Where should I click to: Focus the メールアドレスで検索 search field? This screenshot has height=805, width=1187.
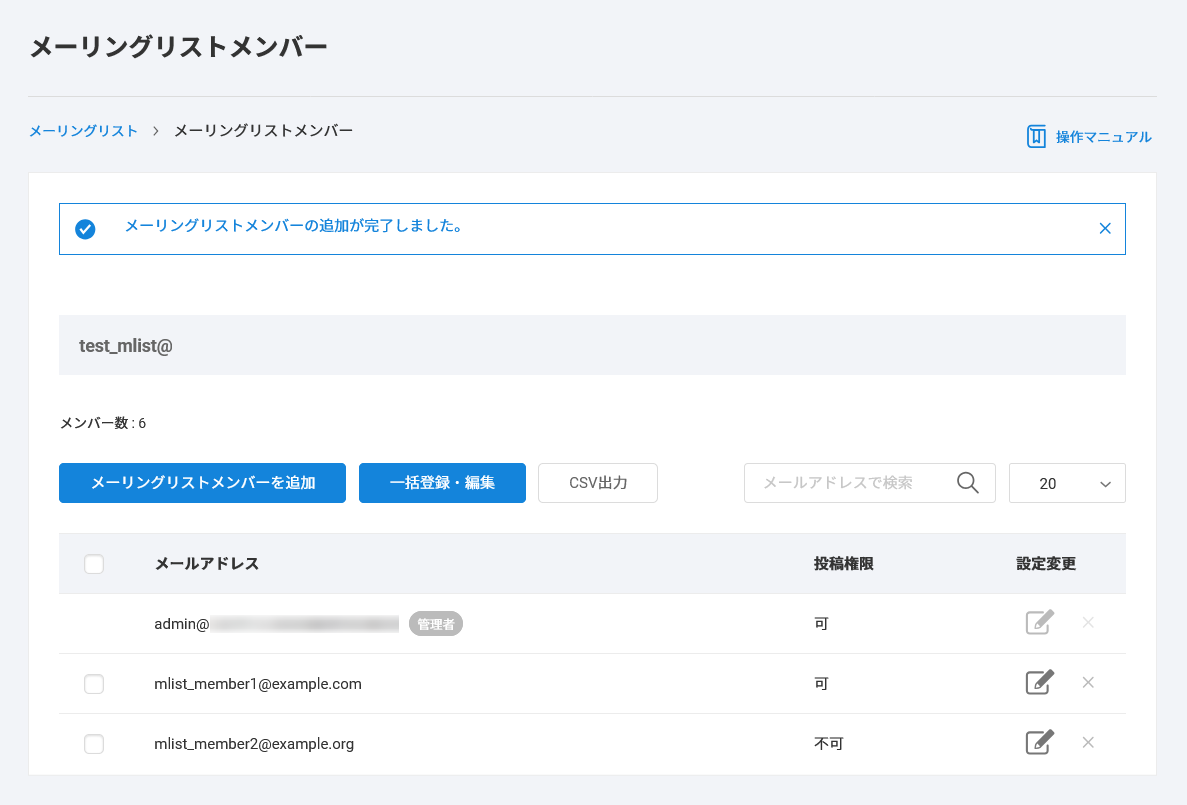point(845,483)
